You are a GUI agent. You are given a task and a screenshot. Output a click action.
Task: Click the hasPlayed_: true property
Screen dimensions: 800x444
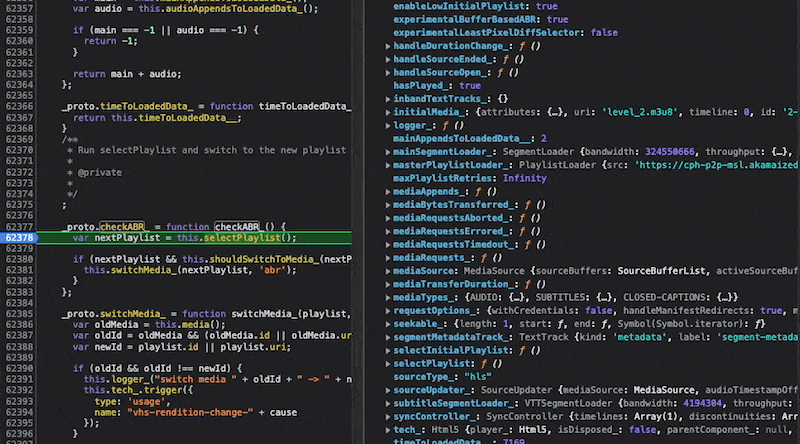tap(437, 86)
